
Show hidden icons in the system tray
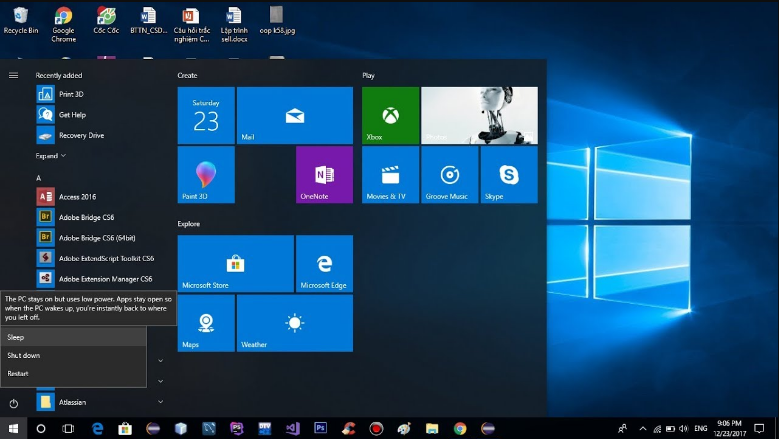pyautogui.click(x=643, y=429)
